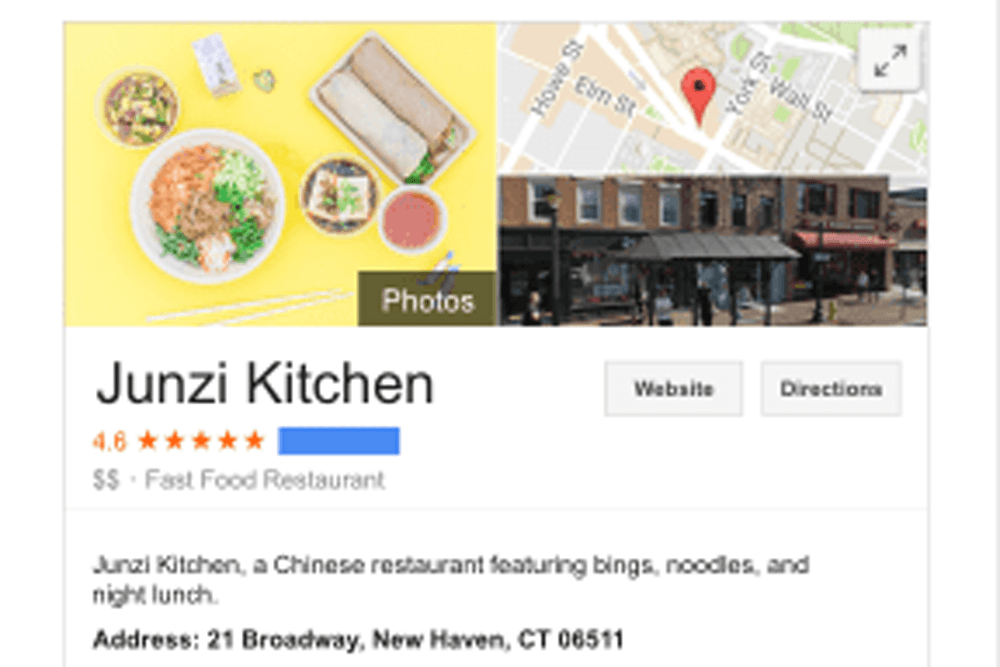Click the $$ price level indicator

pos(106,480)
